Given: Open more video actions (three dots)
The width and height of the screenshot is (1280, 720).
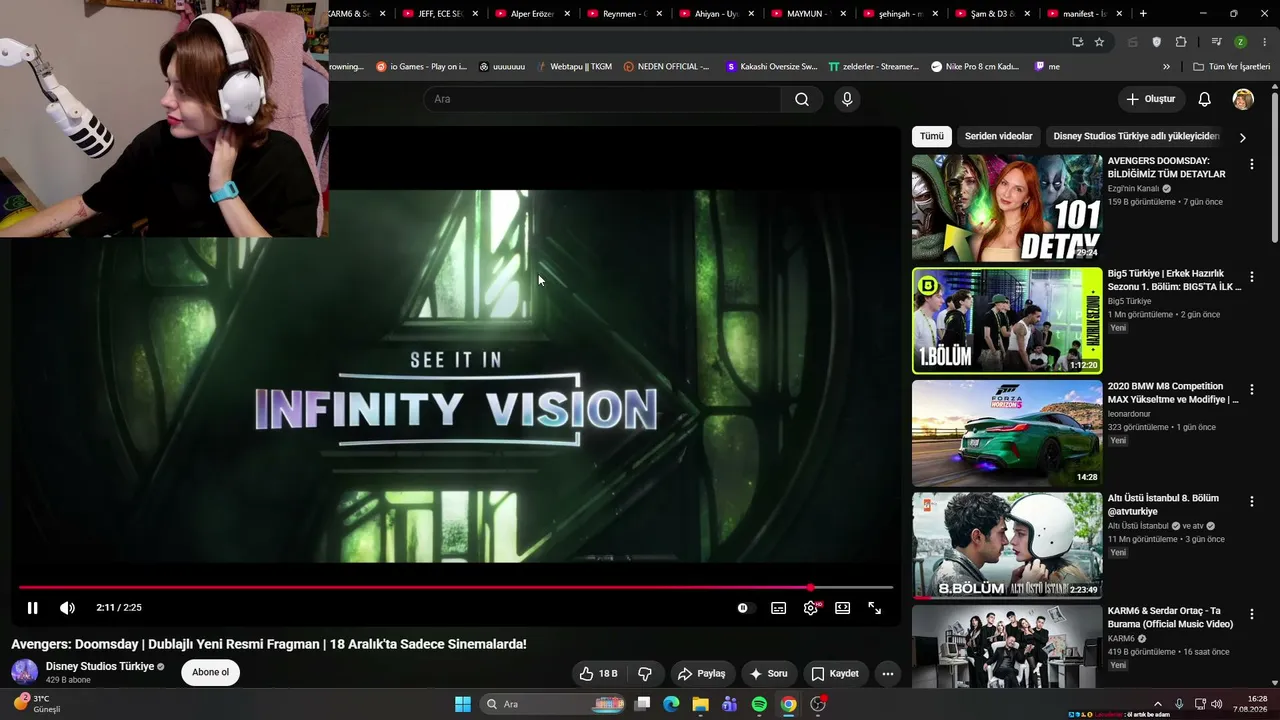Looking at the screenshot, I should 887,674.
